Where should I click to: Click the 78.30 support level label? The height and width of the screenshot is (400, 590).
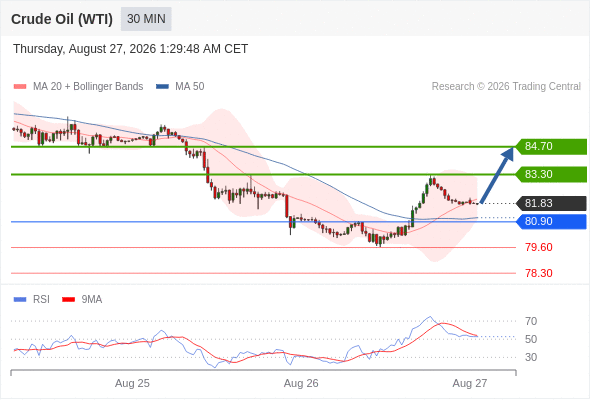pyautogui.click(x=539, y=273)
